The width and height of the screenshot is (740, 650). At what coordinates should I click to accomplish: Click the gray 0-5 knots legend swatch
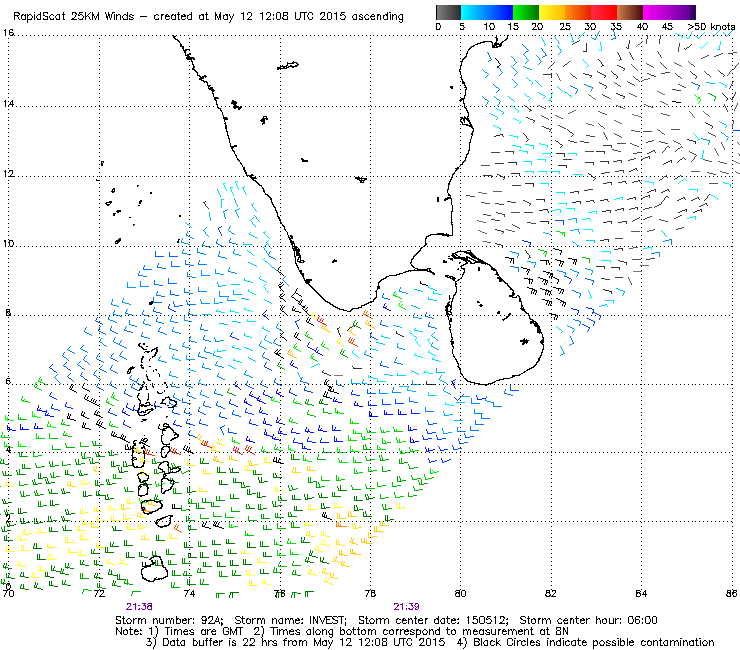pos(448,12)
